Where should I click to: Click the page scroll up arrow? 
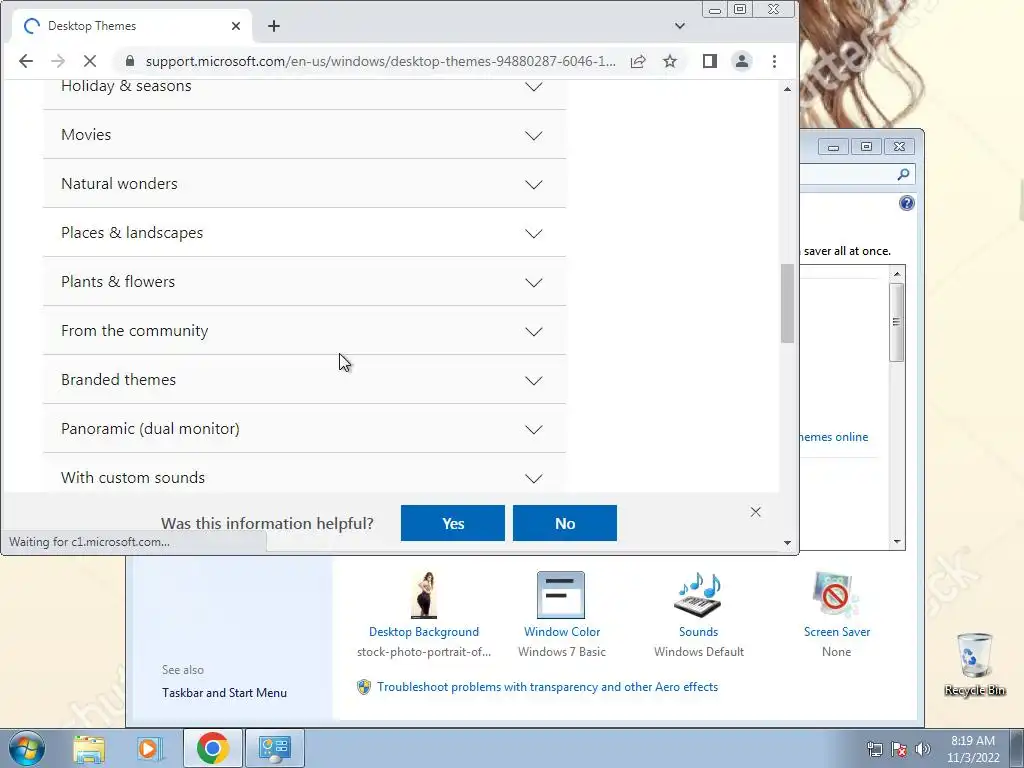coord(788,89)
